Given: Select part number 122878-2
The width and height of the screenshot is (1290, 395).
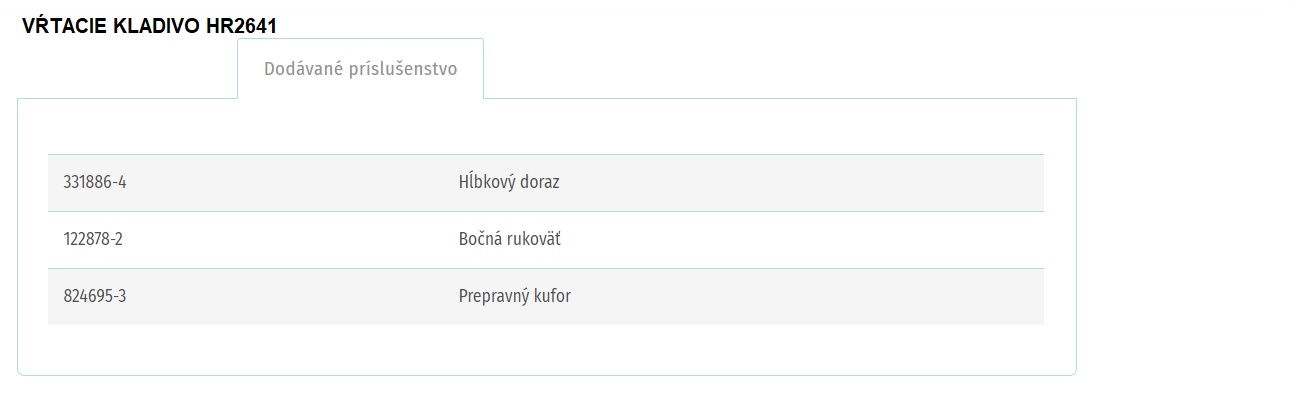Looking at the screenshot, I should [93, 240].
